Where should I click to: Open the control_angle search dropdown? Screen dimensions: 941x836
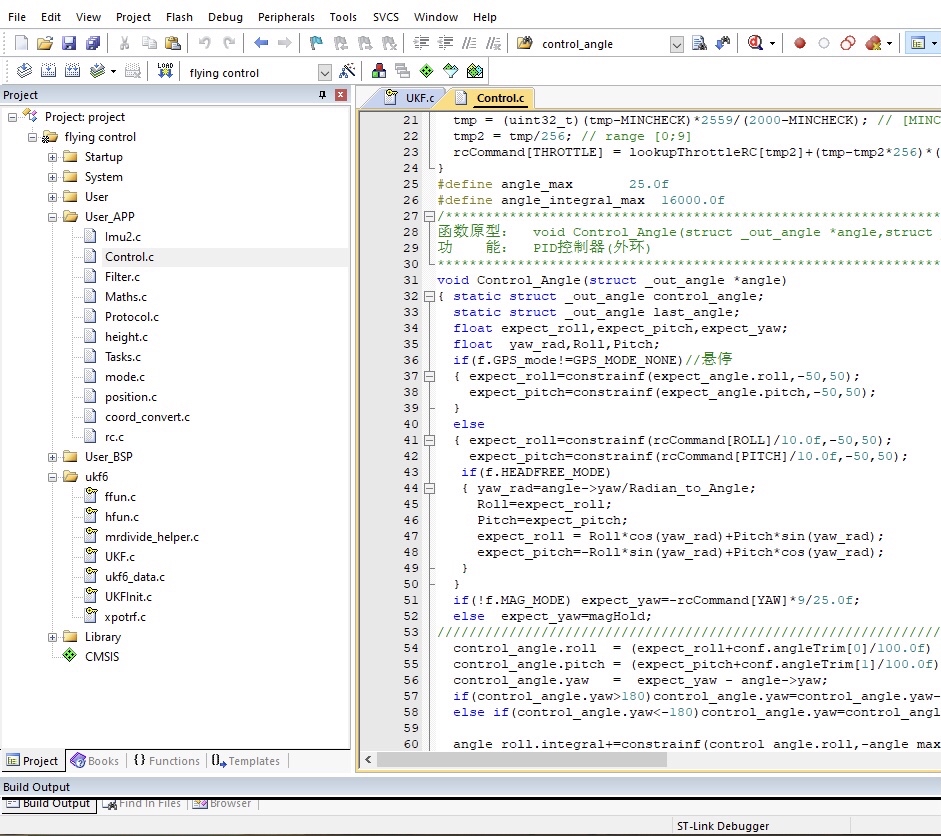[x=676, y=44]
